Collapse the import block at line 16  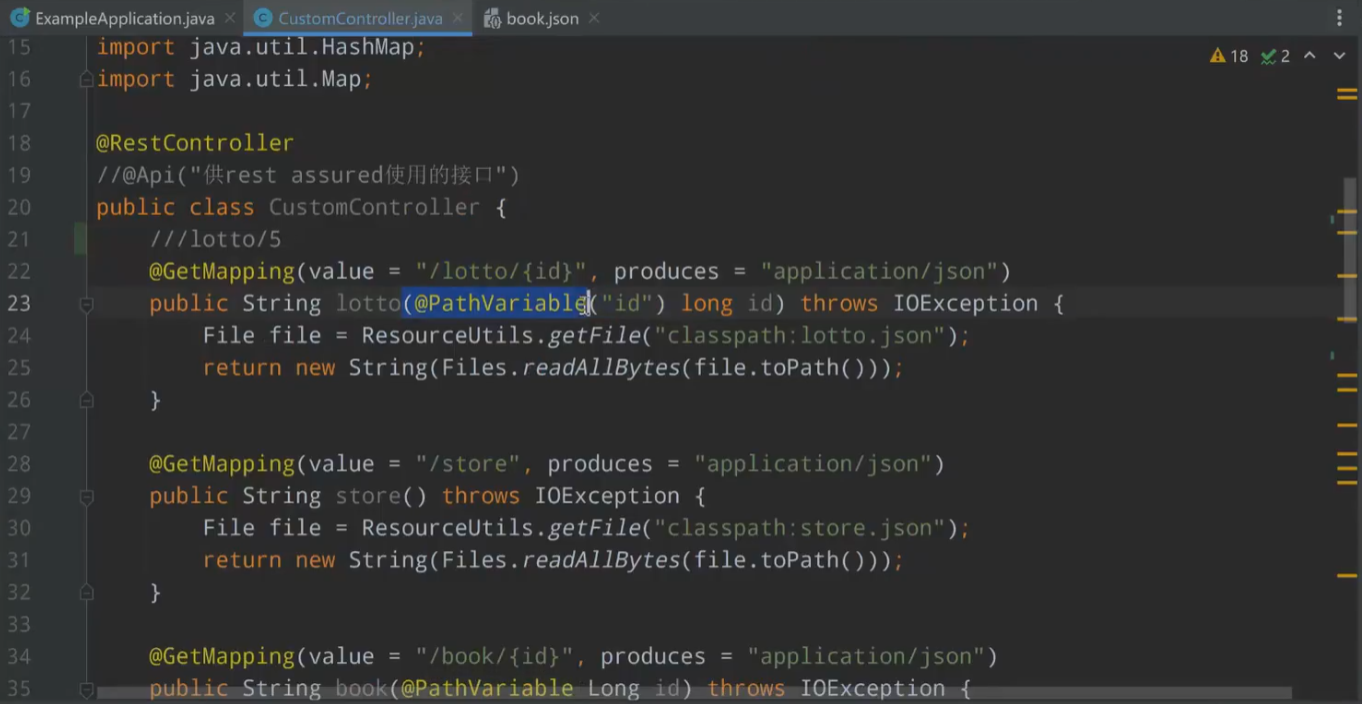pyautogui.click(x=86, y=79)
